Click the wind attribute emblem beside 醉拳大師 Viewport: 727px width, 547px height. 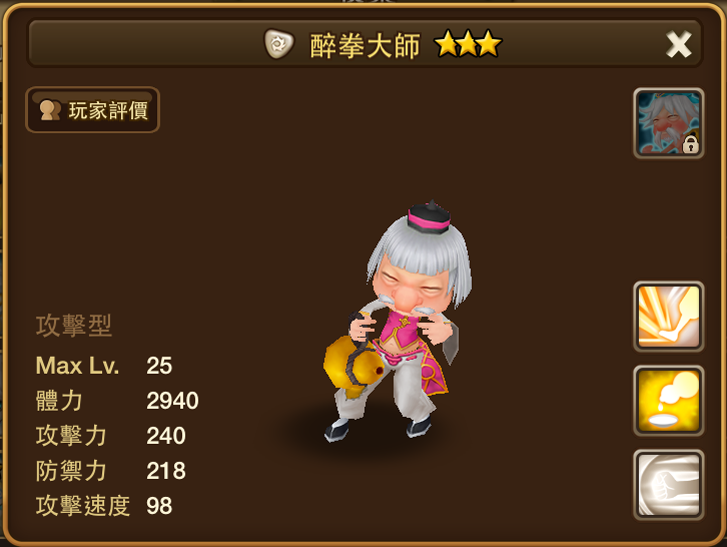point(279,44)
